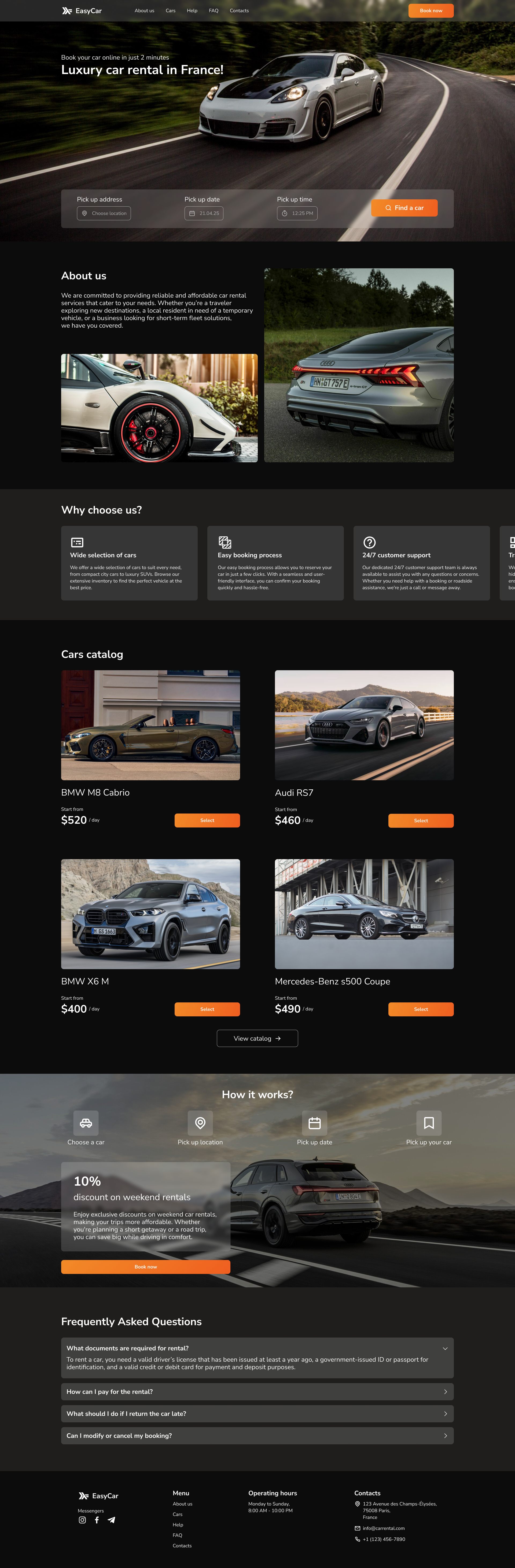Open the pick up date field 21.04.25

(x=204, y=213)
